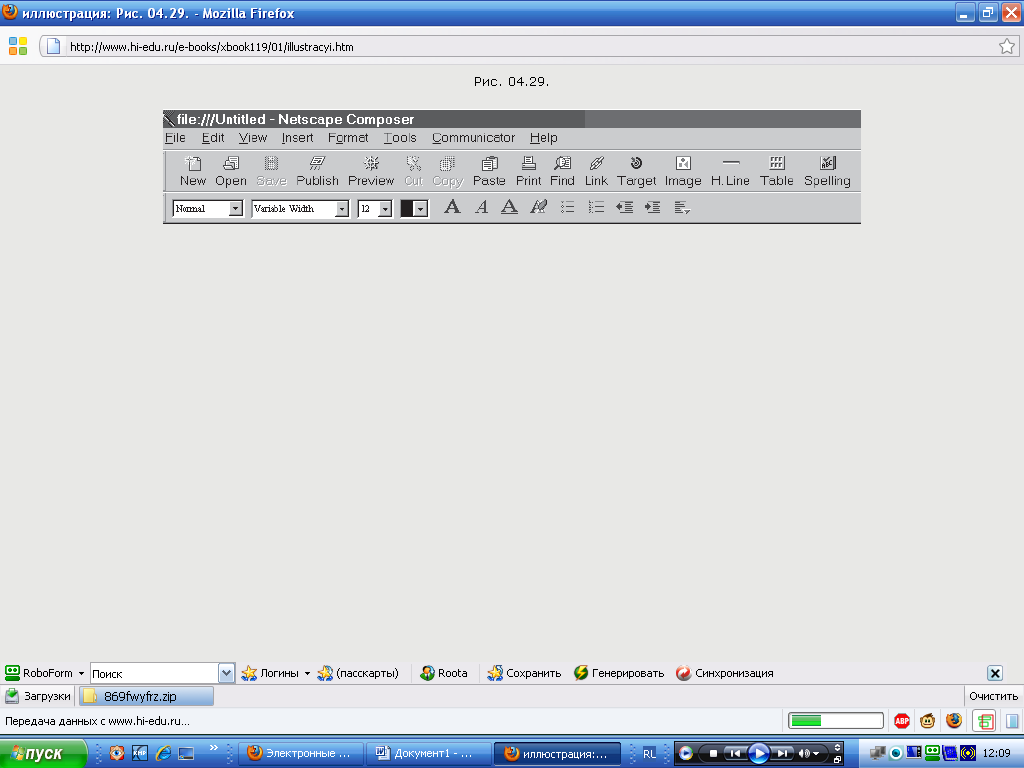
Task: Click the stop button in taskbar player
Action: [713, 754]
